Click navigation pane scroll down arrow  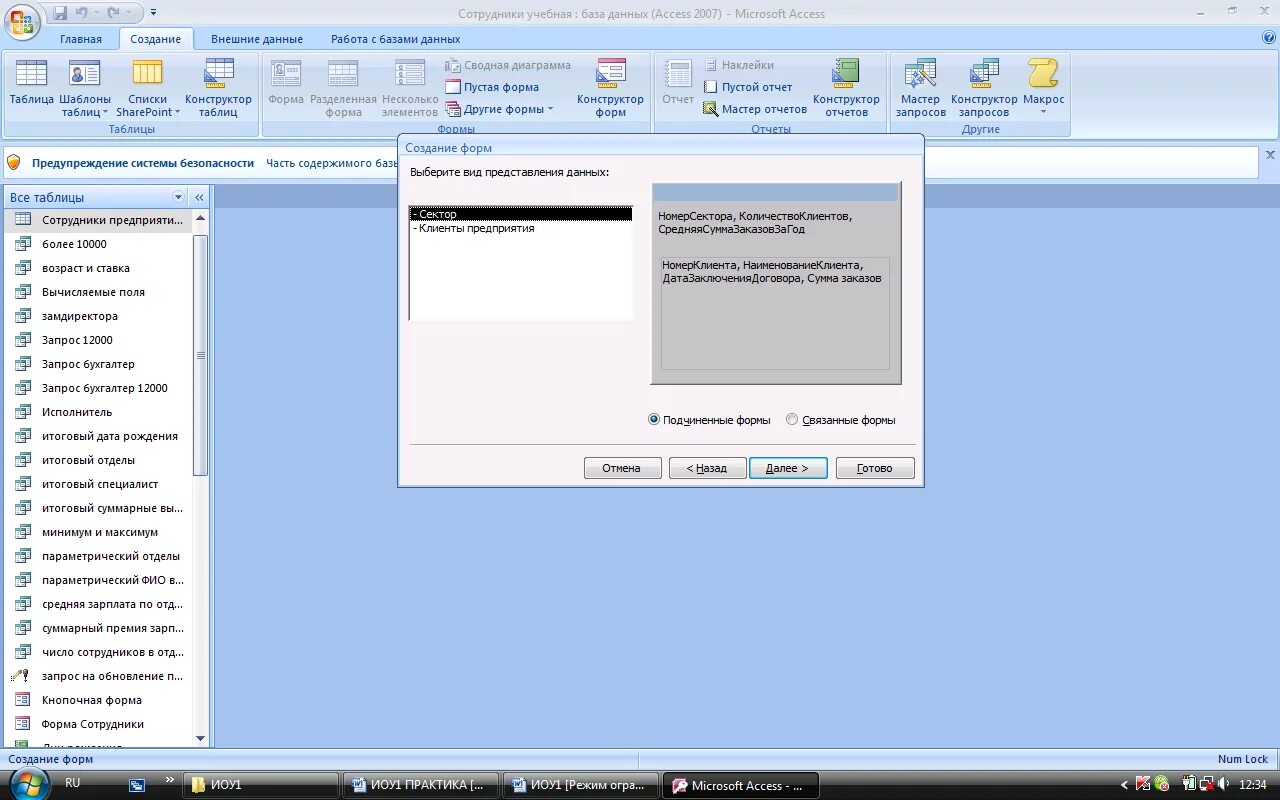pos(200,738)
